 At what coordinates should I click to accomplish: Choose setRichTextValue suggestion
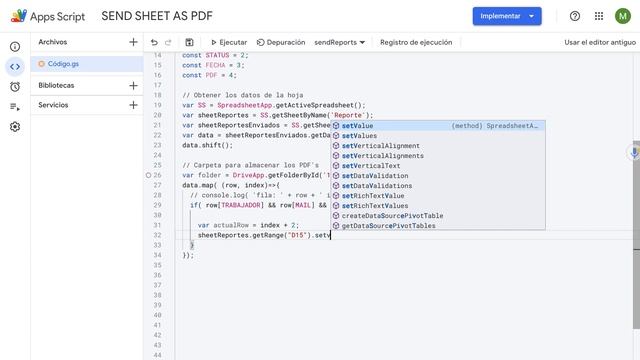(438, 196)
